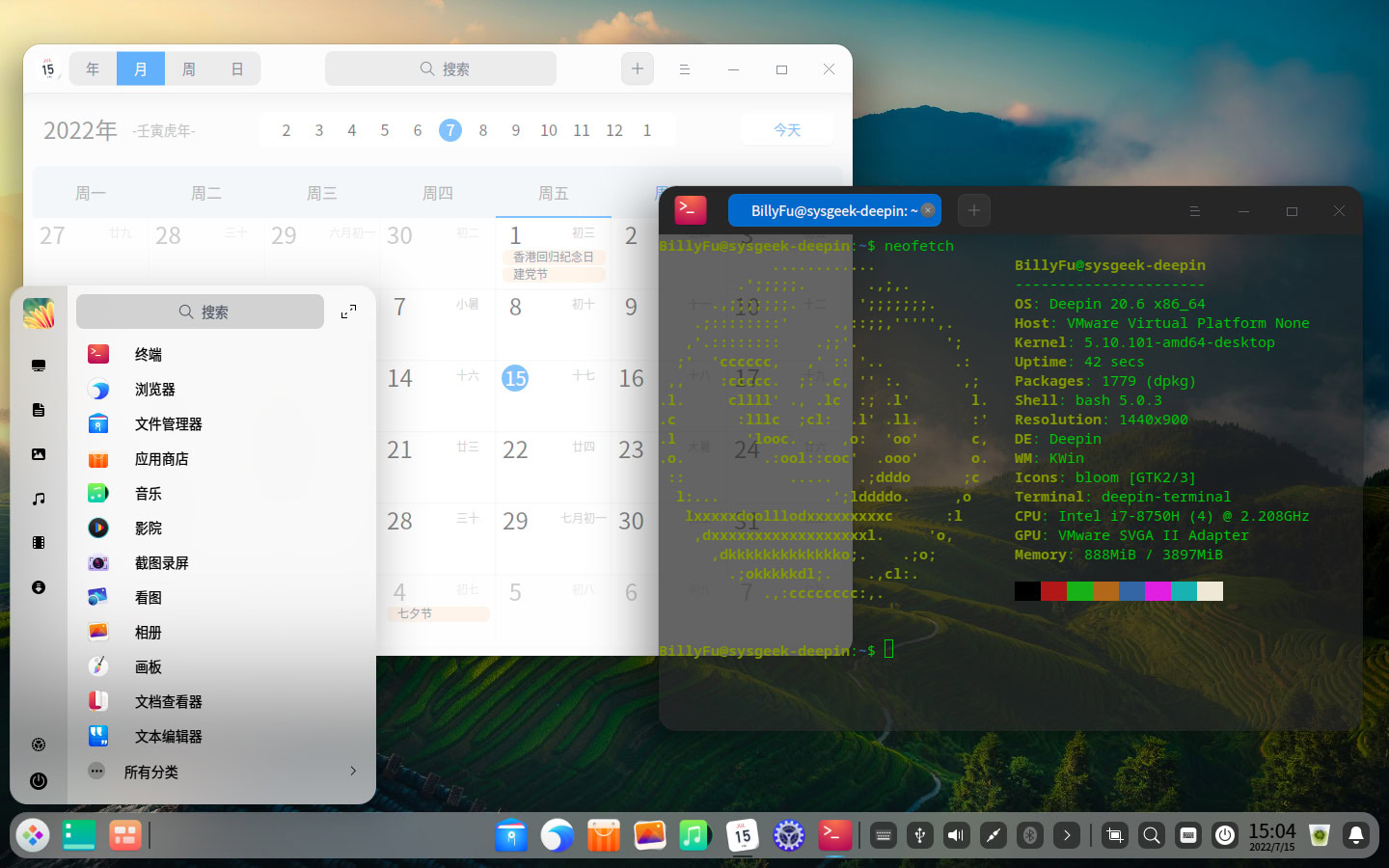Open music folder in launcher sidebar
Image resolution: width=1389 pixels, height=868 pixels.
[x=39, y=499]
